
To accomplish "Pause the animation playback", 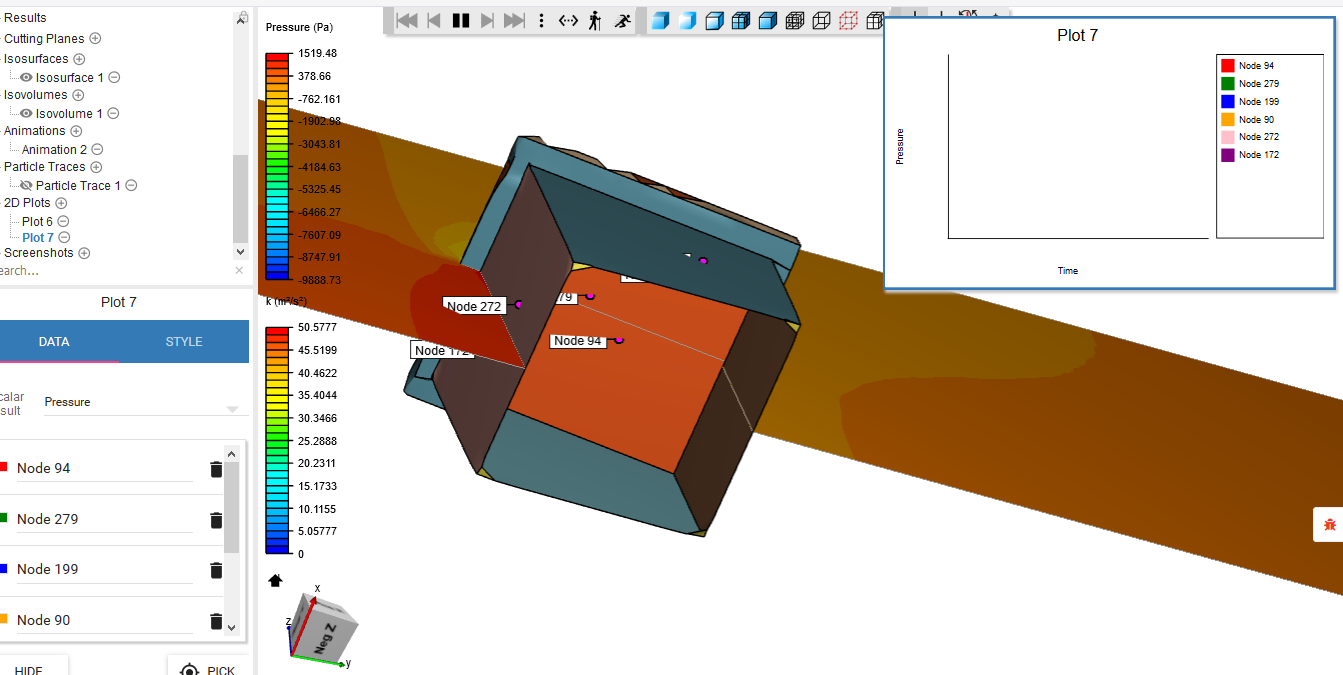I will click(461, 21).
